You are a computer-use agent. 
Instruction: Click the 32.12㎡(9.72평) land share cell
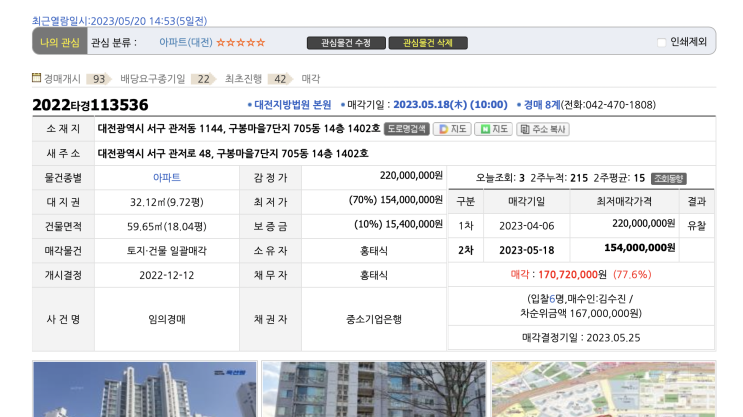pos(166,202)
